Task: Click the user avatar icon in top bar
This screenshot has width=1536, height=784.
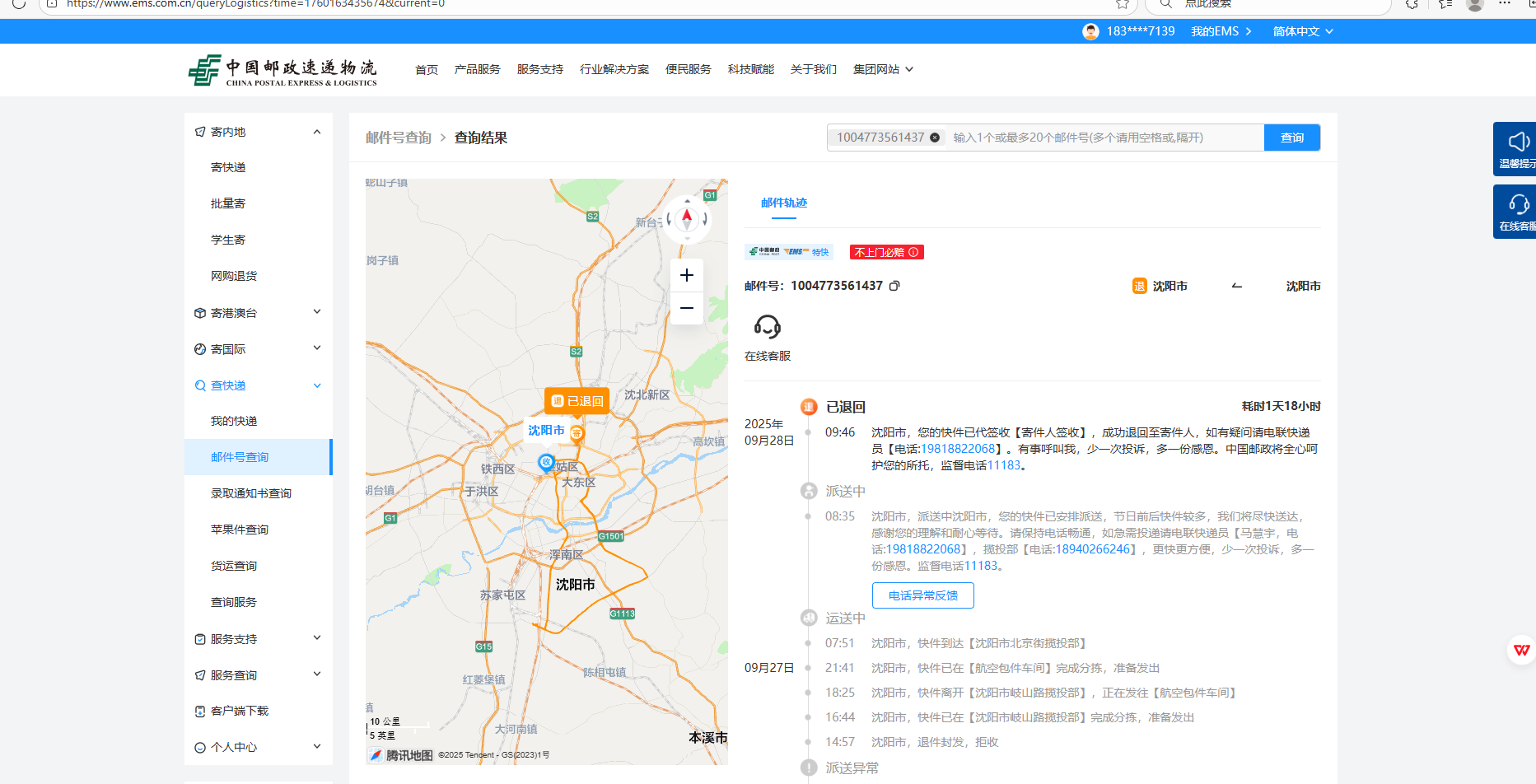Action: coord(1090,31)
